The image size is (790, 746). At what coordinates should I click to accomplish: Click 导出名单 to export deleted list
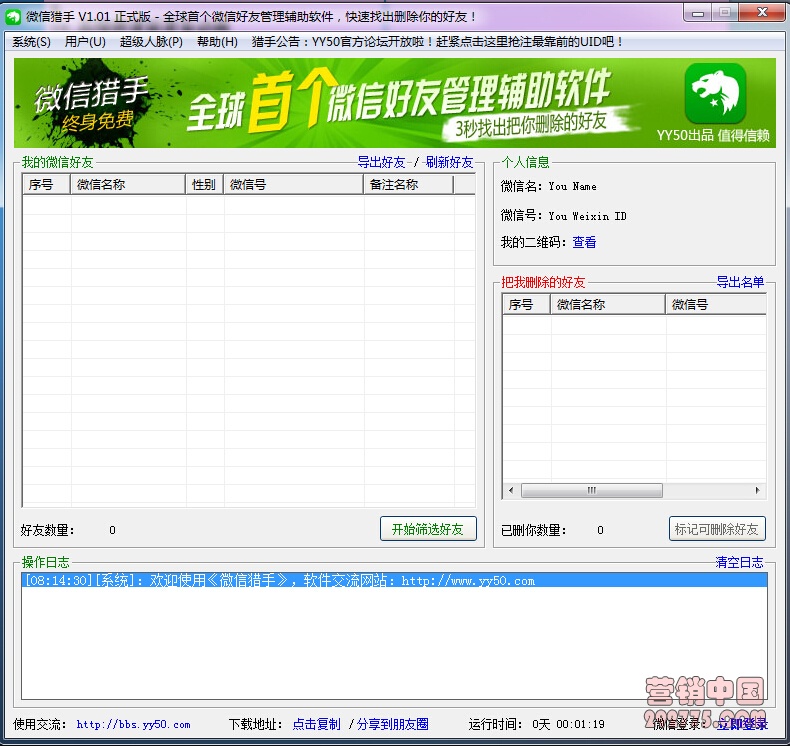point(739,283)
